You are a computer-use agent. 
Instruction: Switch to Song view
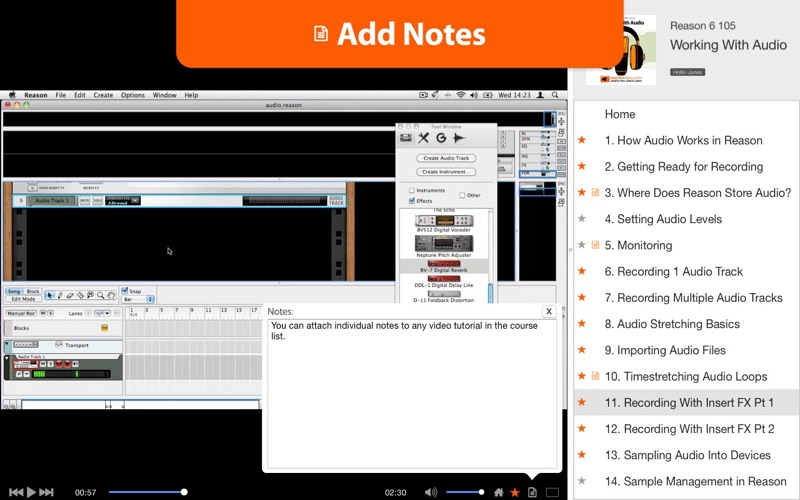[14, 291]
